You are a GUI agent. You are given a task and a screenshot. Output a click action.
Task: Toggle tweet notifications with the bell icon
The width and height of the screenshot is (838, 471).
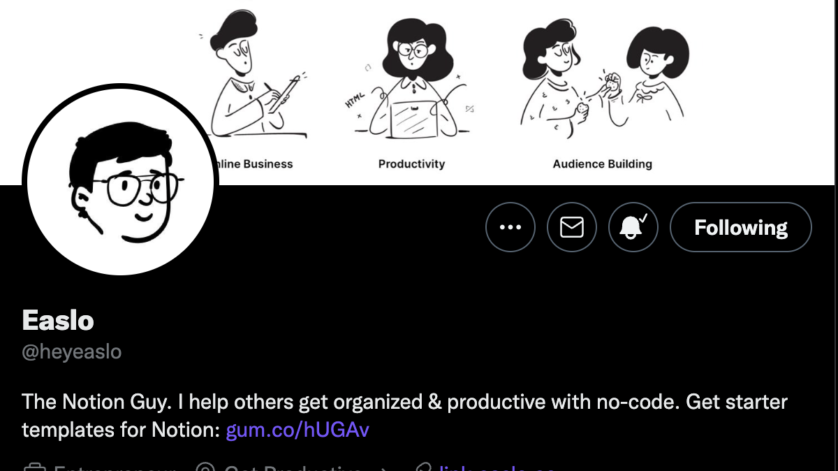(633, 227)
